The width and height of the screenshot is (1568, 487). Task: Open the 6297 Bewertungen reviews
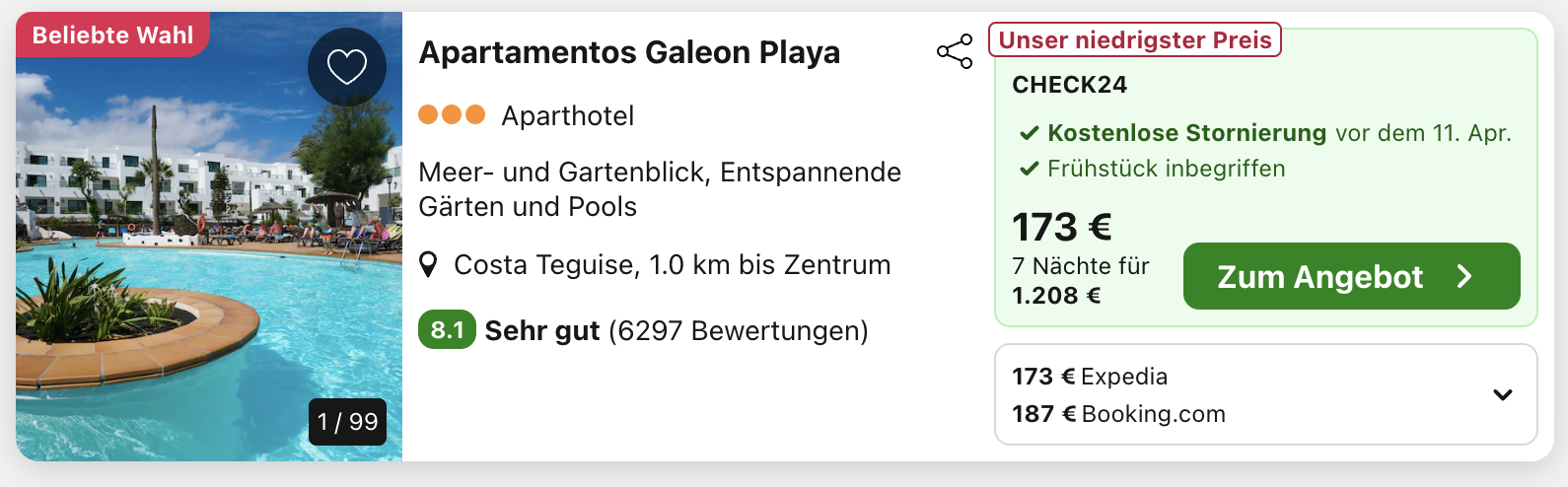738,331
